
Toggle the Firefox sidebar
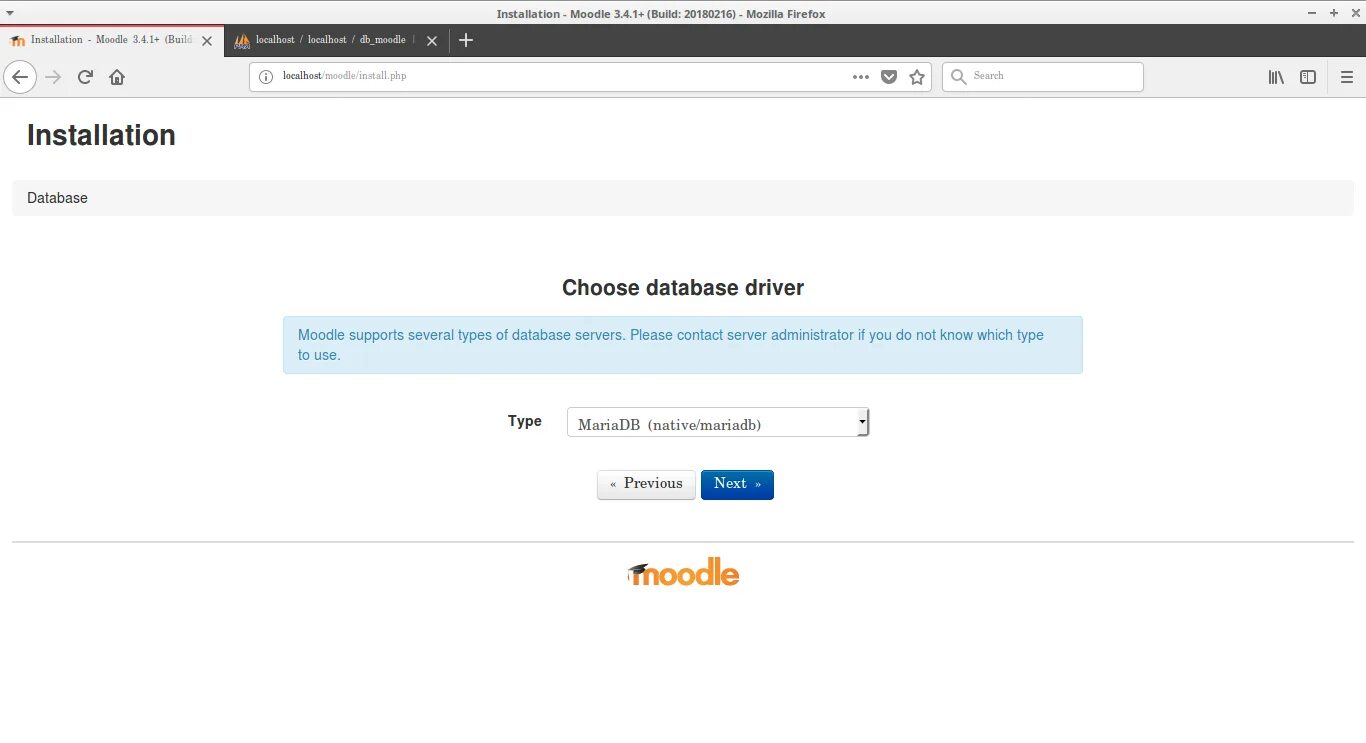point(1308,77)
